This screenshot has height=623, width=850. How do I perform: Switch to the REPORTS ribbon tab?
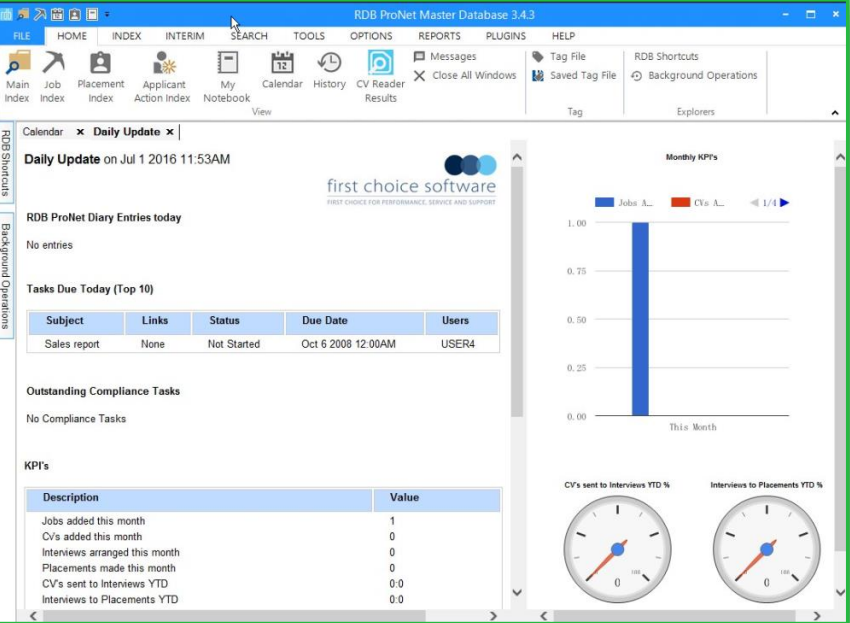click(x=439, y=36)
